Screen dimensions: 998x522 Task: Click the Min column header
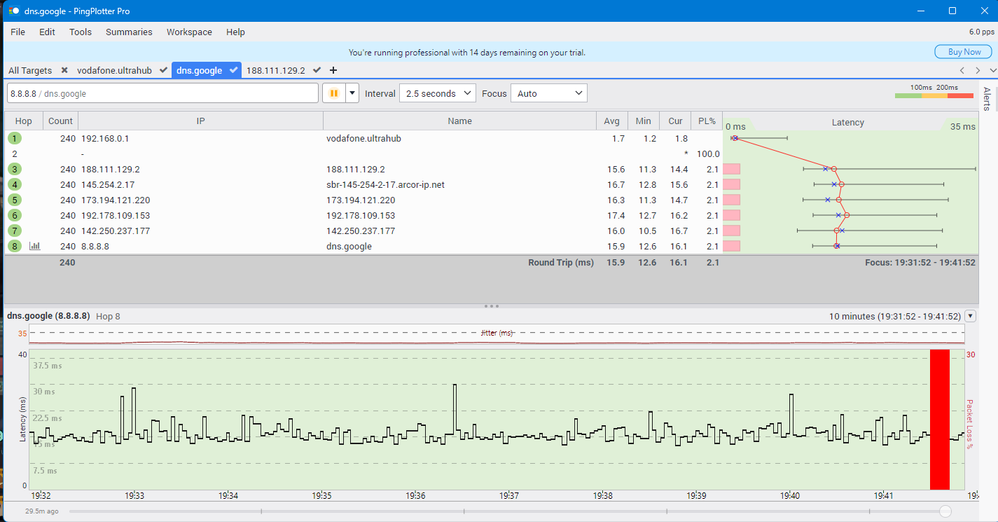pos(643,121)
